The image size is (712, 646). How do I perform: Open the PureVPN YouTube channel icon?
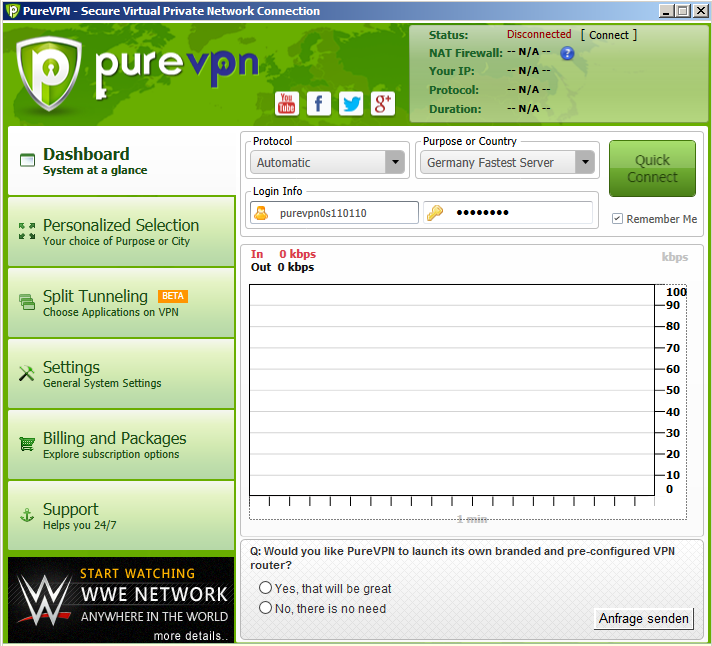pyautogui.click(x=287, y=104)
